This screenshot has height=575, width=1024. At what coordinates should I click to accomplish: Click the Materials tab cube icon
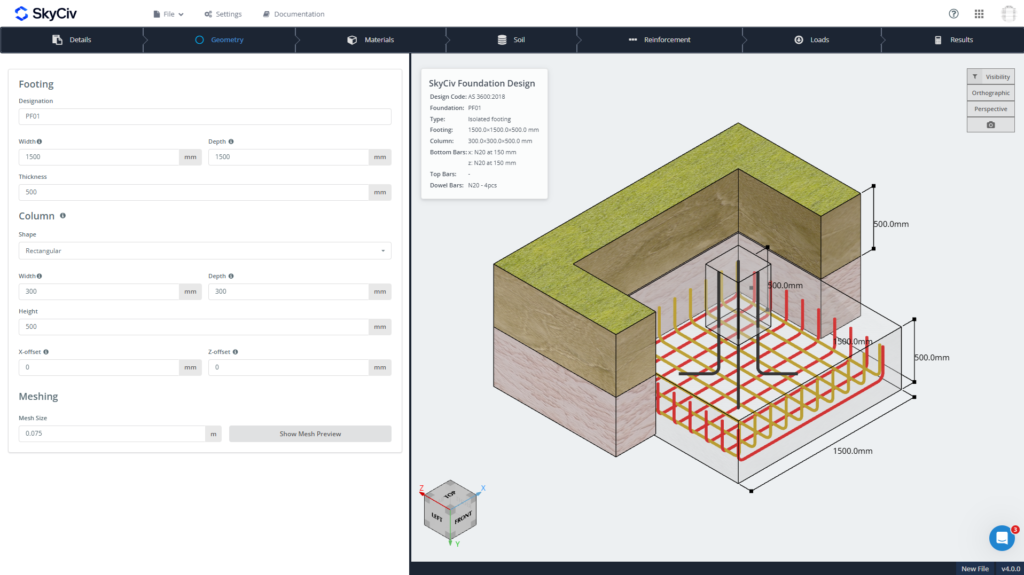click(352, 40)
